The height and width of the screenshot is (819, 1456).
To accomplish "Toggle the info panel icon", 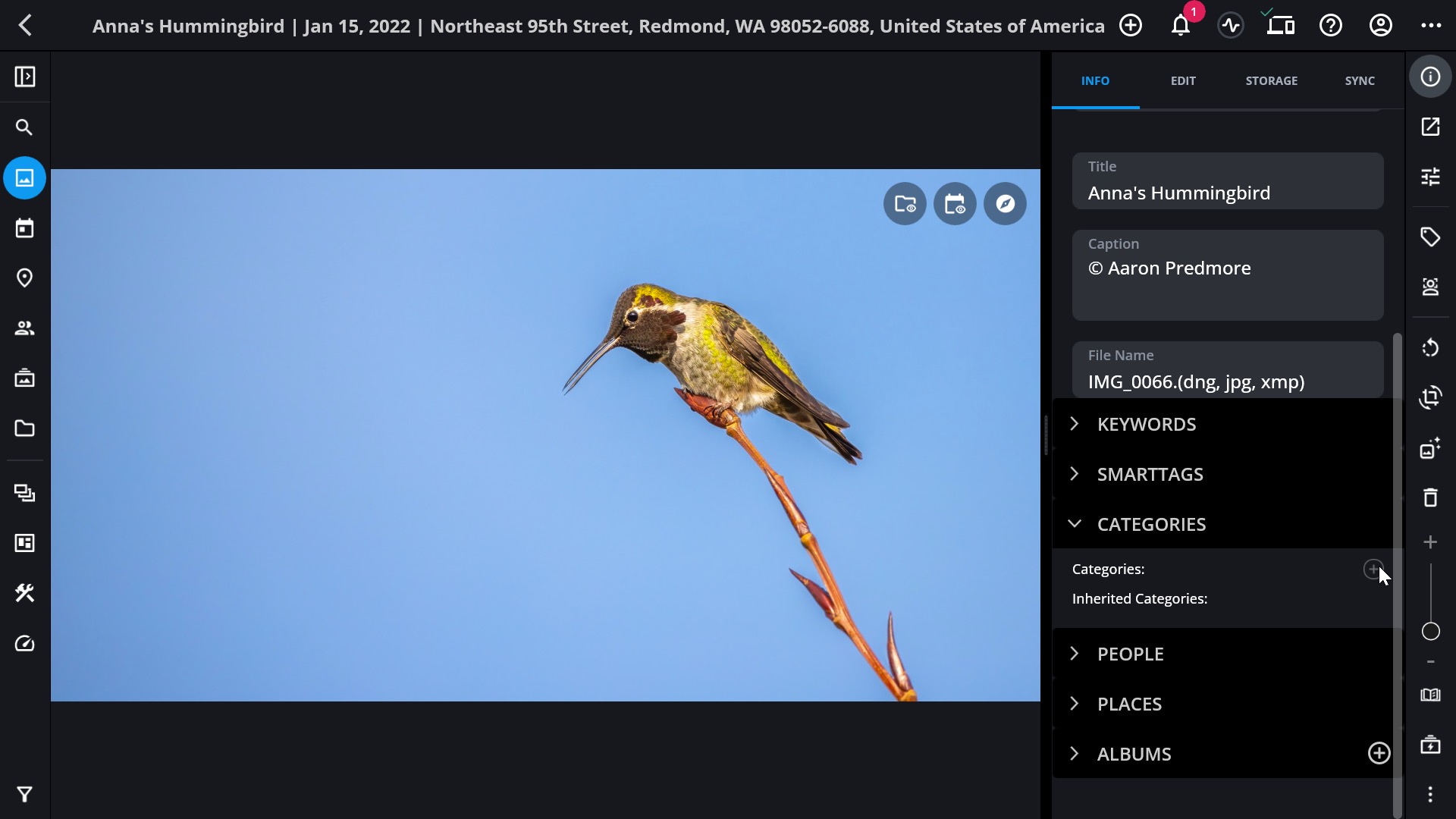I will pyautogui.click(x=1430, y=77).
